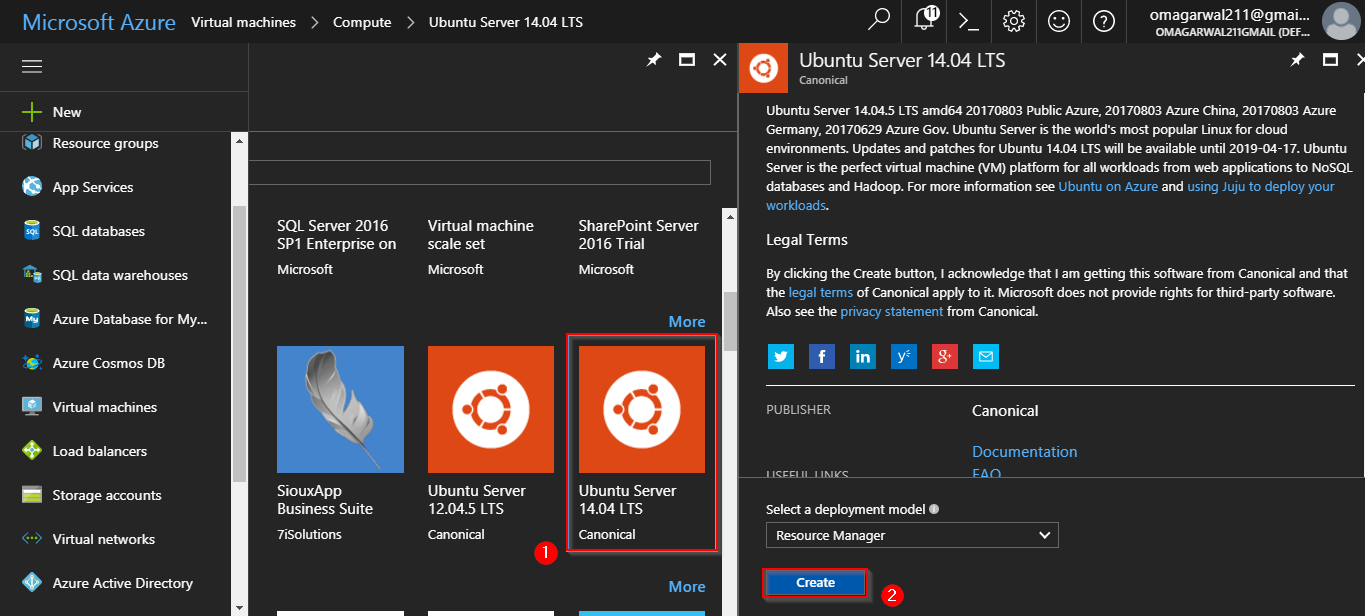Share via email envelope icon
Viewport: 1365px width, 616px height.
pos(985,356)
